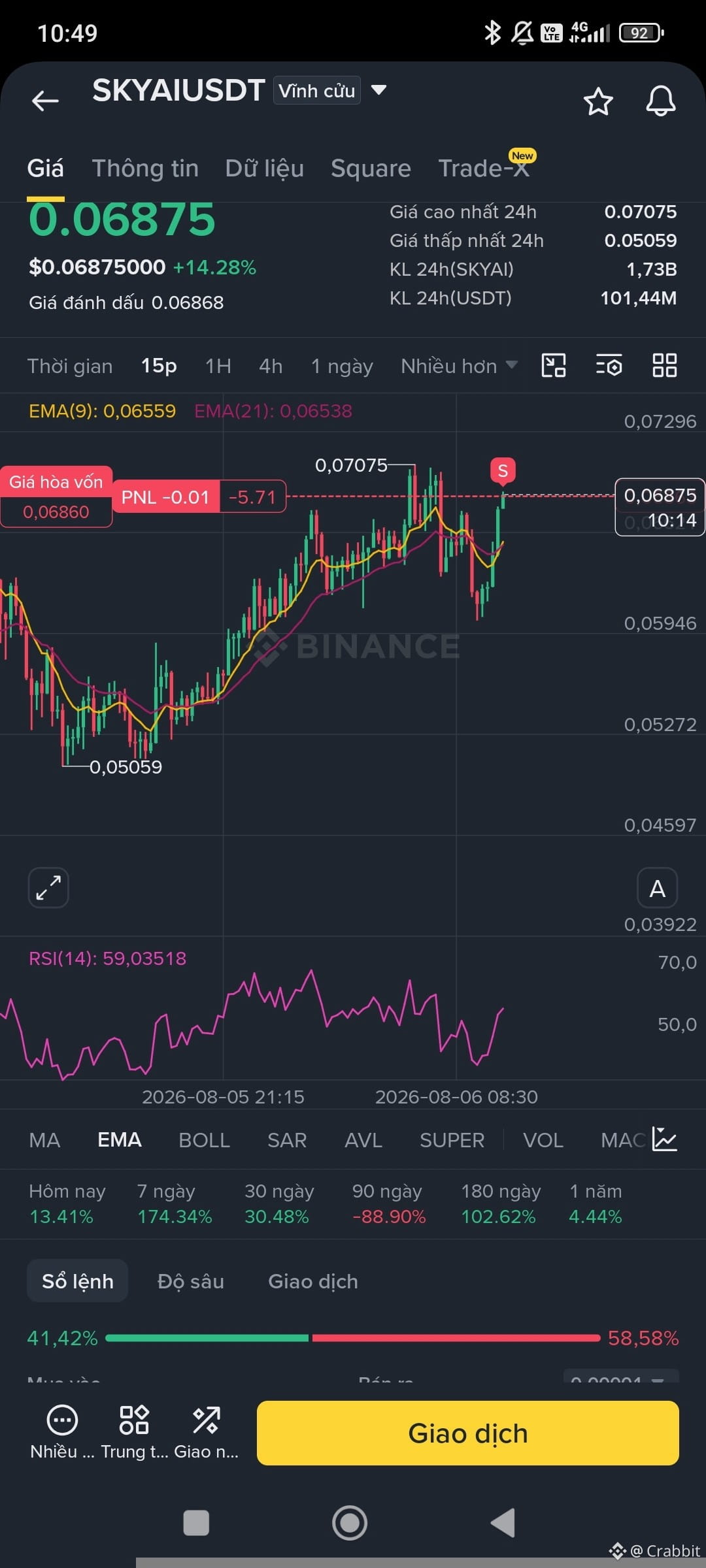
Task: Open Trade-X tab
Action: pos(483,169)
